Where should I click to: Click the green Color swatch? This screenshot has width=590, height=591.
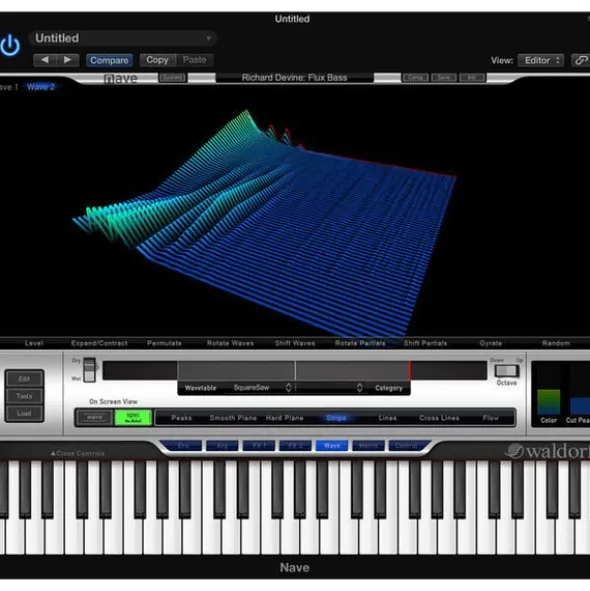[x=548, y=402]
